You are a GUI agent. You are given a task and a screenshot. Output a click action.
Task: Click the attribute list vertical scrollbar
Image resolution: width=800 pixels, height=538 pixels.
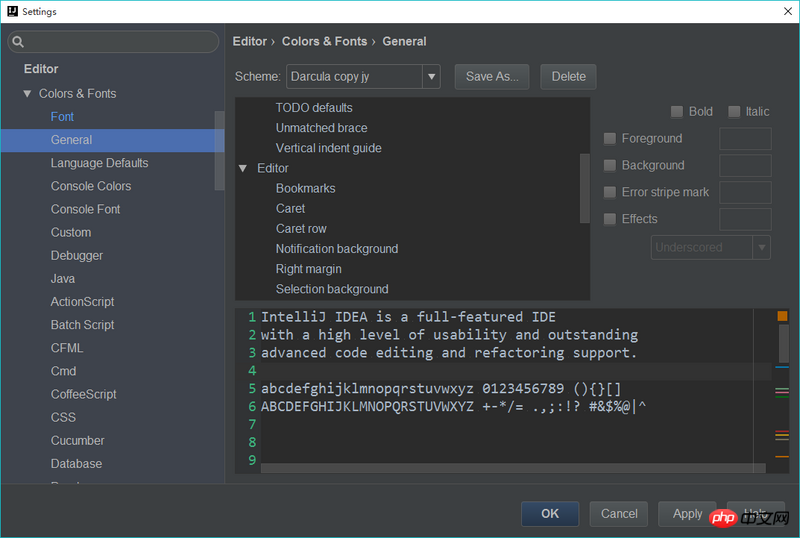click(x=585, y=188)
